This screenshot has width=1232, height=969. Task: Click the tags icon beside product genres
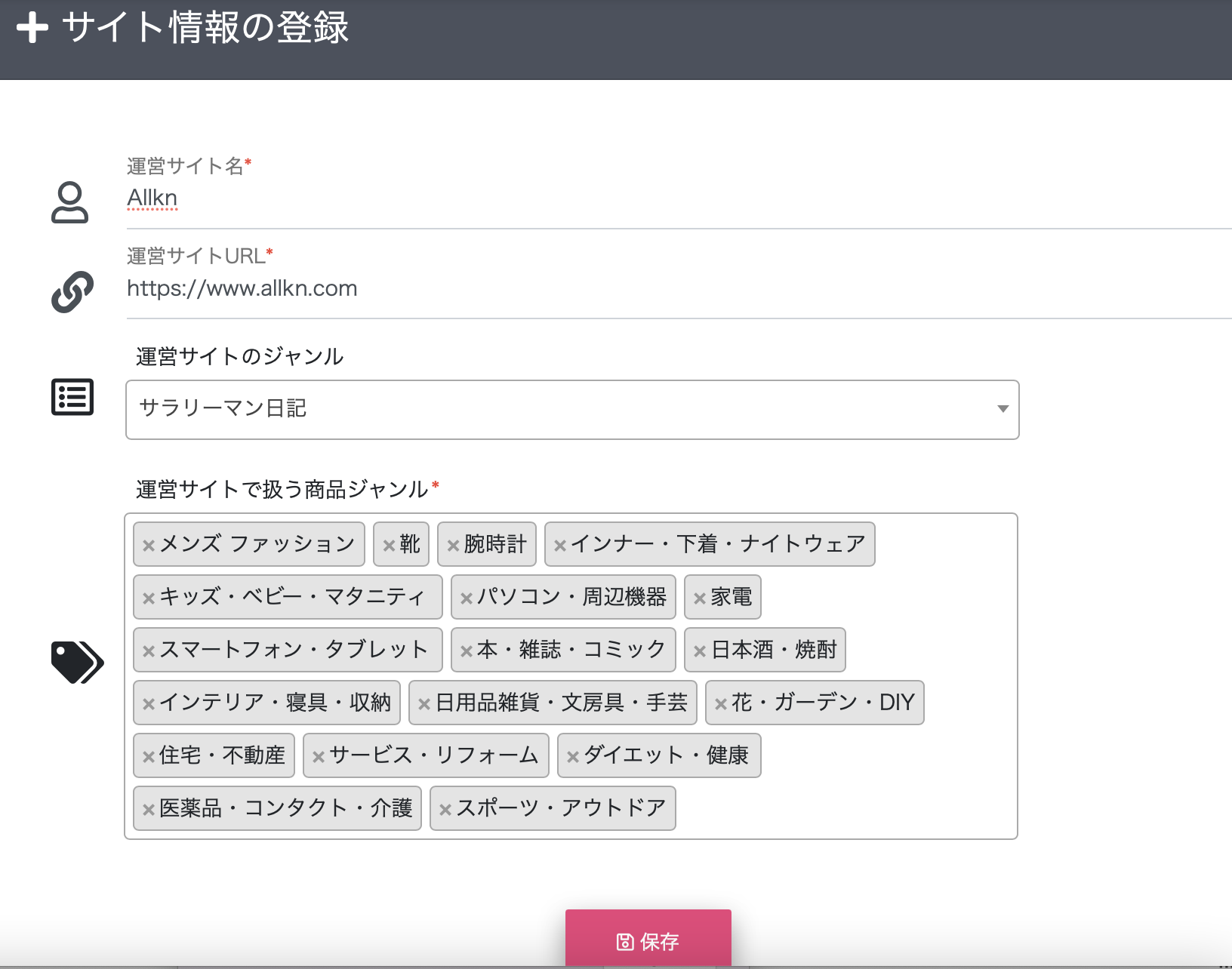tap(77, 663)
